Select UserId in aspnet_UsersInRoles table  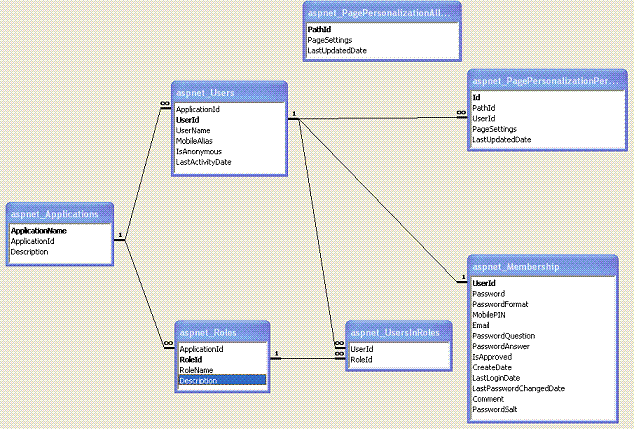[361, 349]
